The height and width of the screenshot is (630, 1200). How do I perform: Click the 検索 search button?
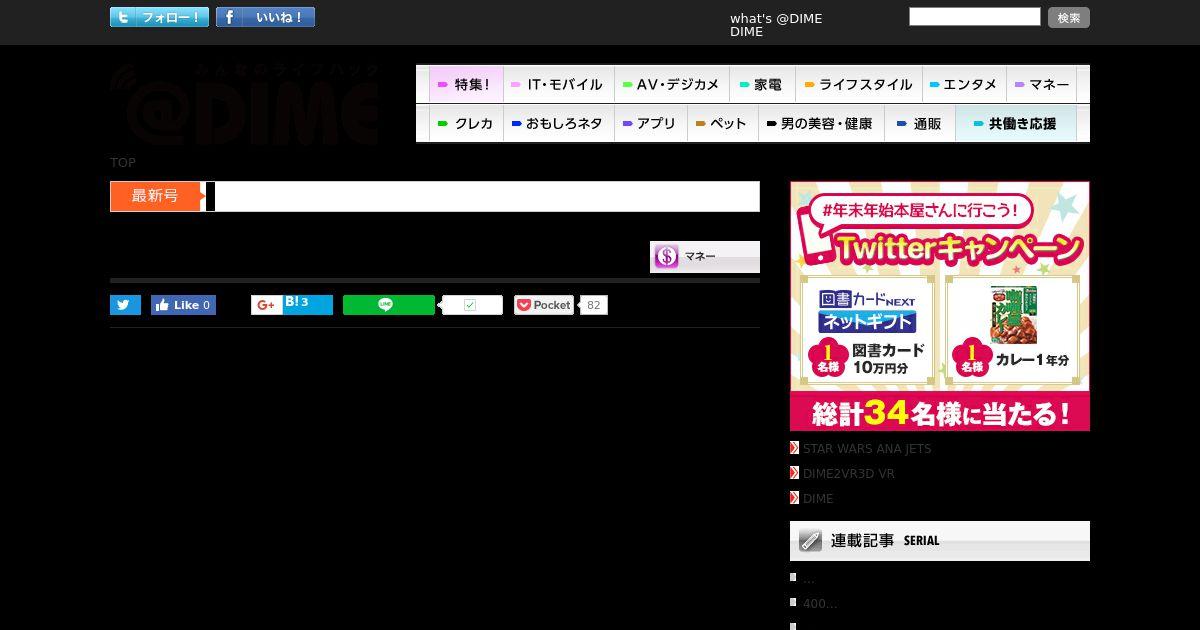tap(1069, 17)
